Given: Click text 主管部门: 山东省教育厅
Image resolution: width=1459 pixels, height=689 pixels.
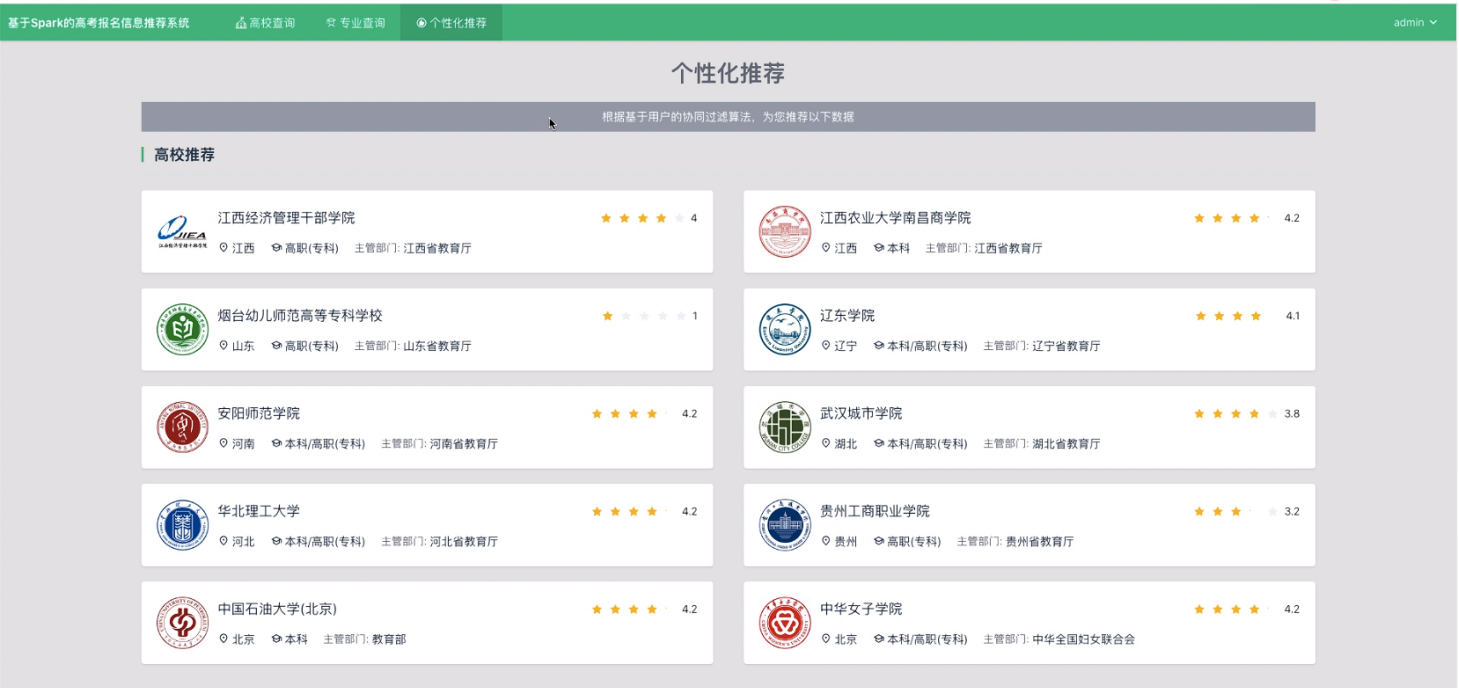Looking at the screenshot, I should [x=413, y=346].
